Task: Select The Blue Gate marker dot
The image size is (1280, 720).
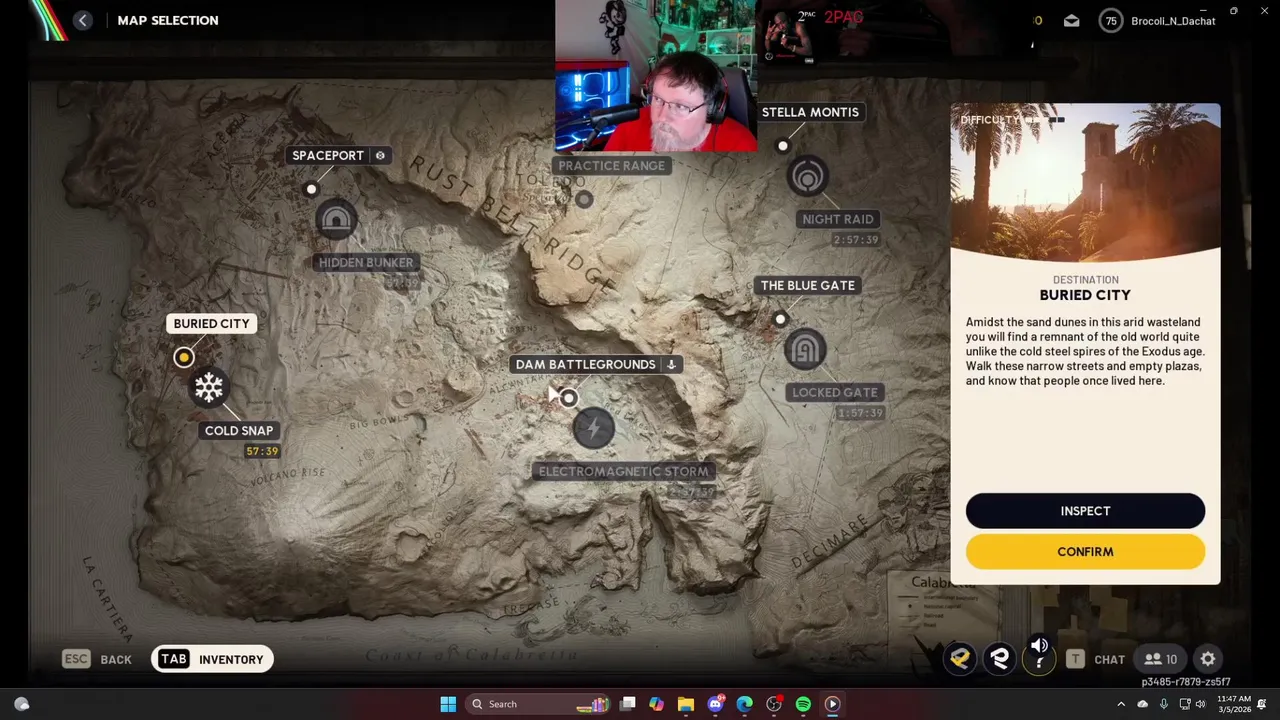Action: click(x=780, y=319)
